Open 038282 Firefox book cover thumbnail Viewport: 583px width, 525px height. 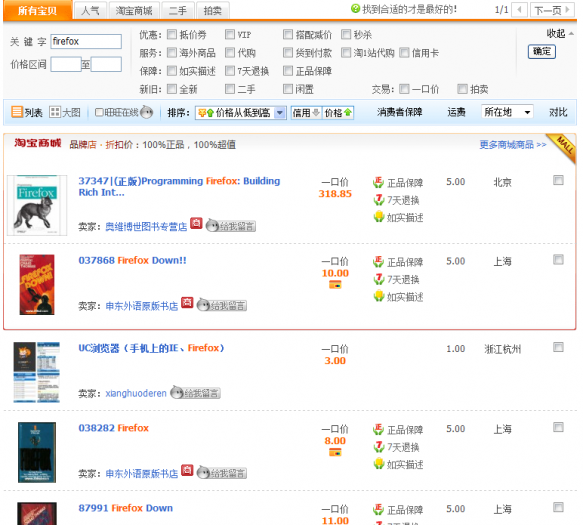[x=37, y=452]
